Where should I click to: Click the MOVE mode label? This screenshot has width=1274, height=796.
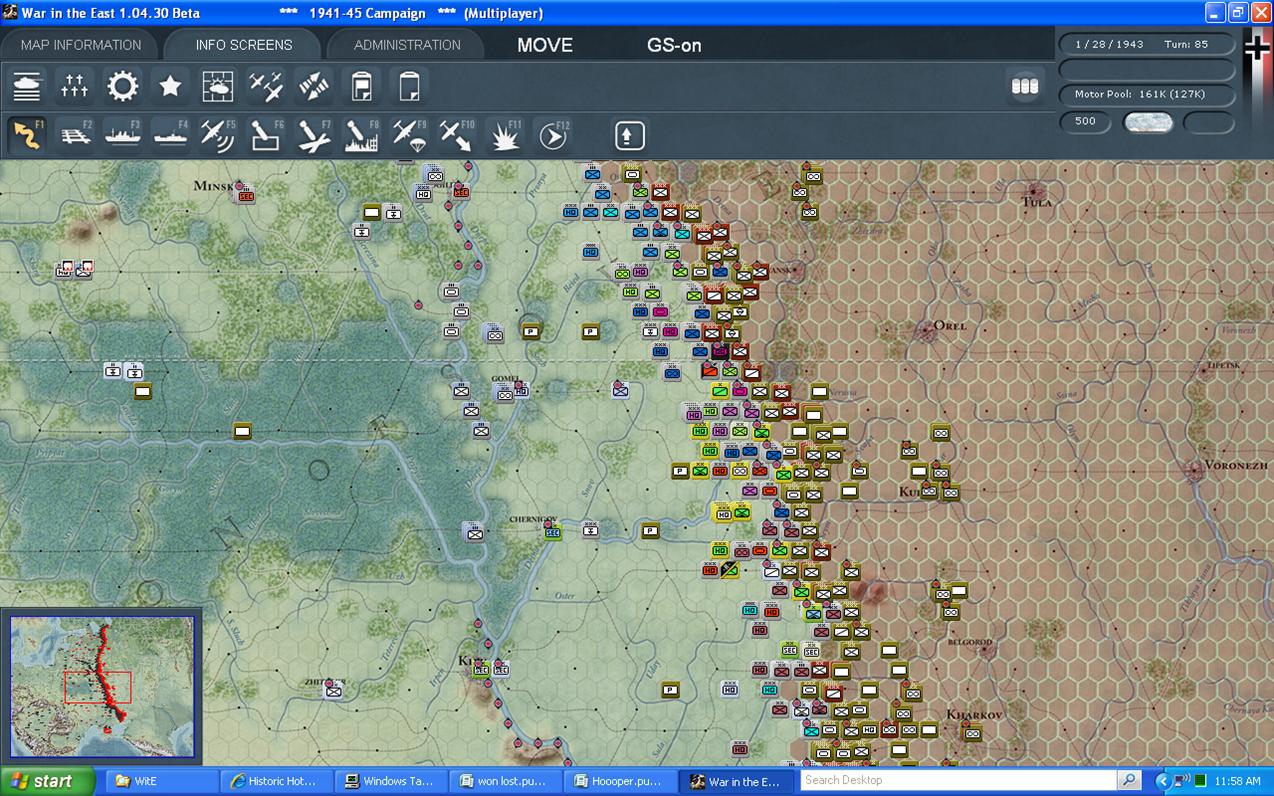(x=545, y=45)
